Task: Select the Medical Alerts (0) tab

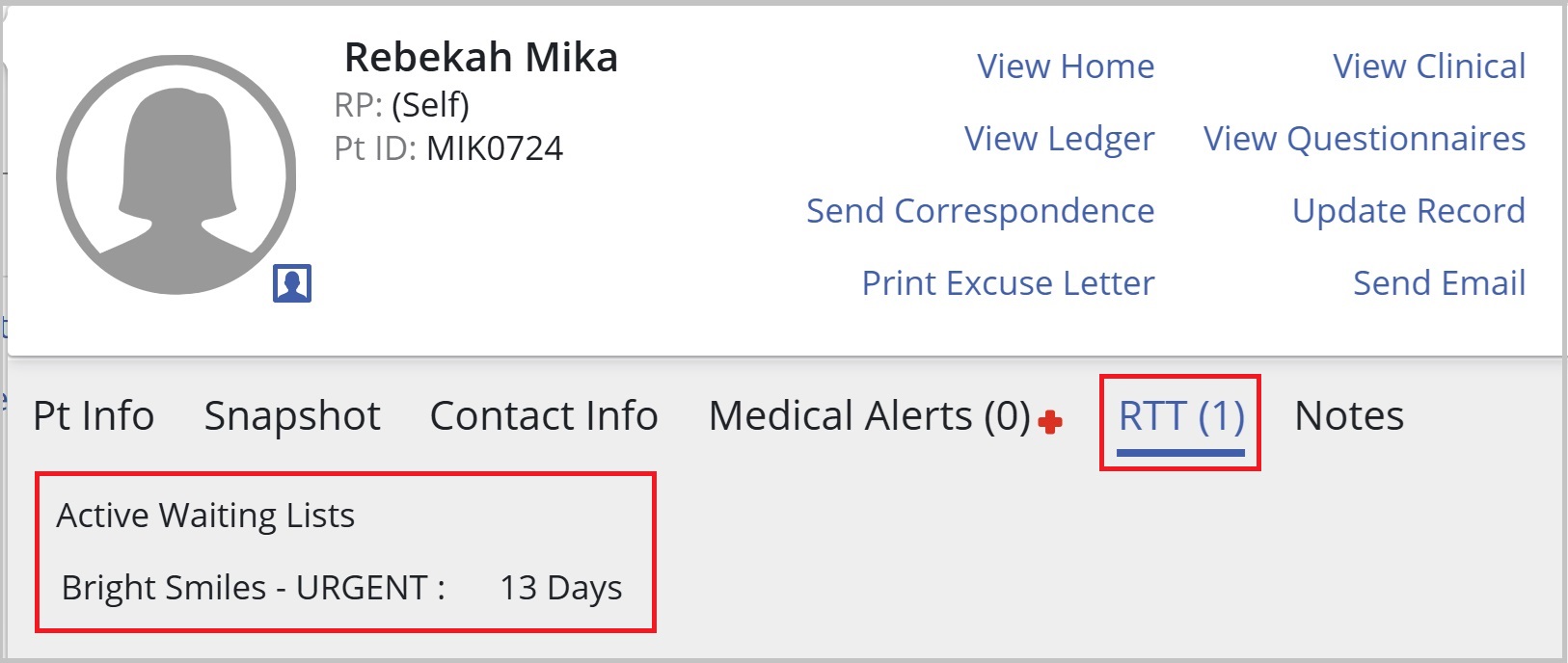Action: point(870,416)
